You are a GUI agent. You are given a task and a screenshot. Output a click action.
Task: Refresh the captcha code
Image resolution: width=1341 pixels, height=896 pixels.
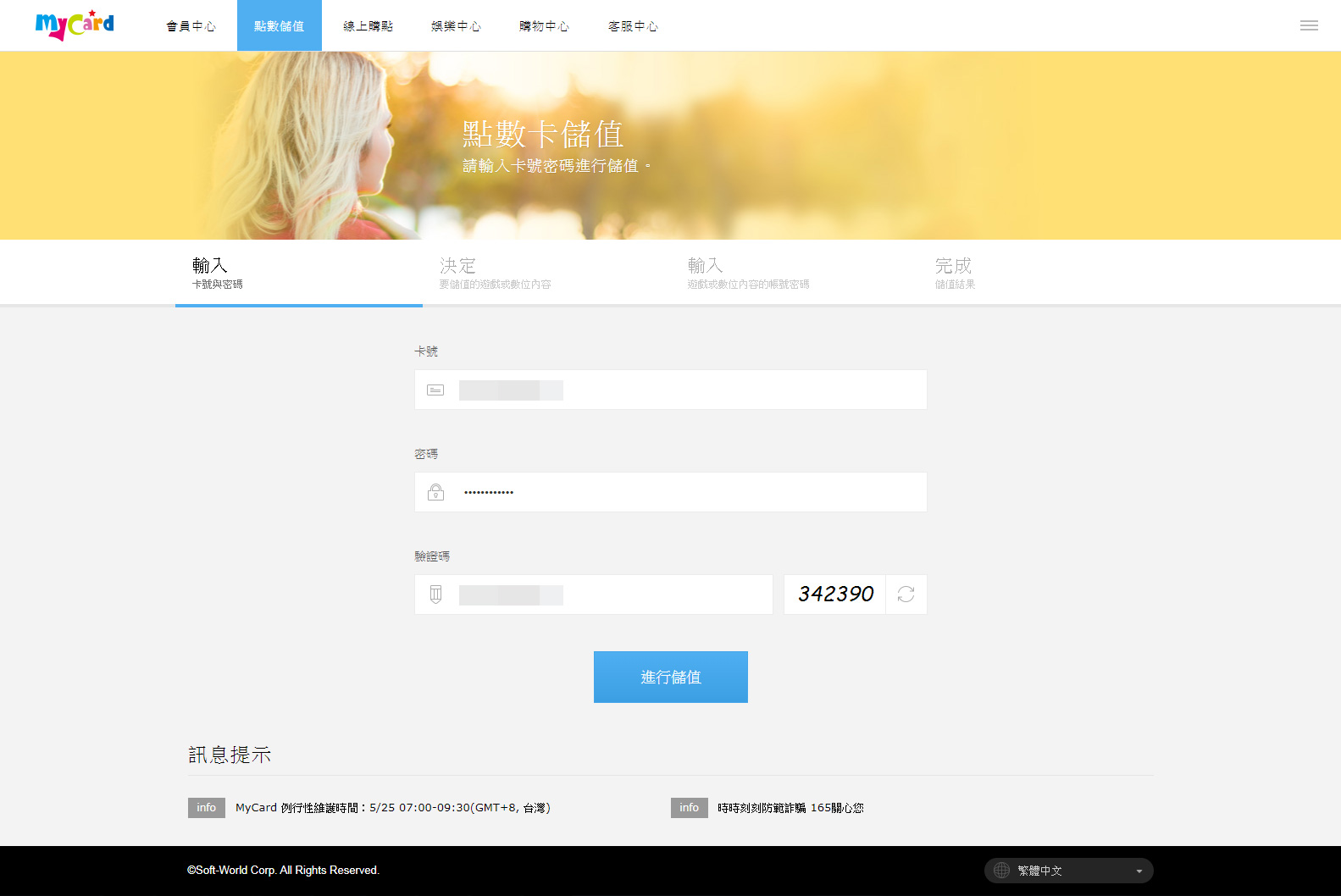click(x=906, y=595)
